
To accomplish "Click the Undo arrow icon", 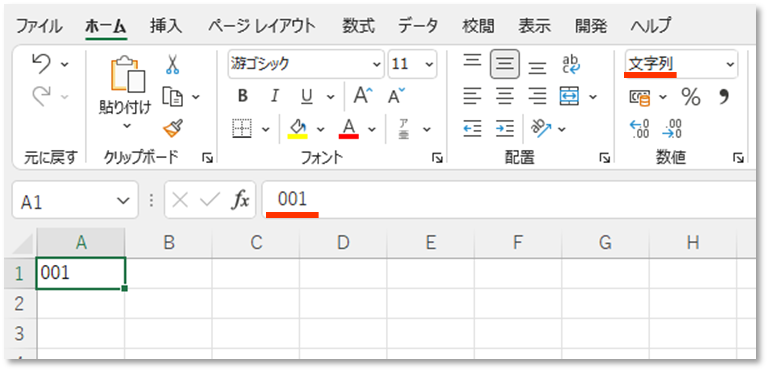I will [42, 64].
